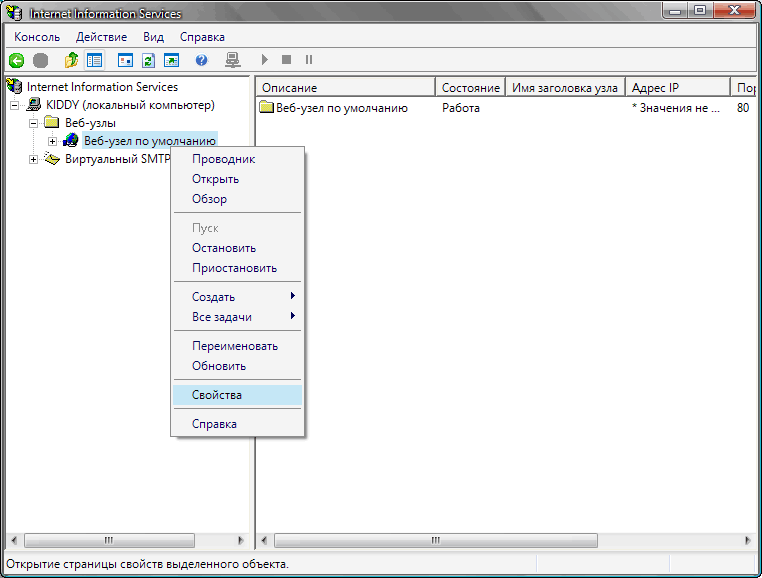The height and width of the screenshot is (578, 762).
Task: Select Виртуальный SMTP tree label
Action: point(118,158)
